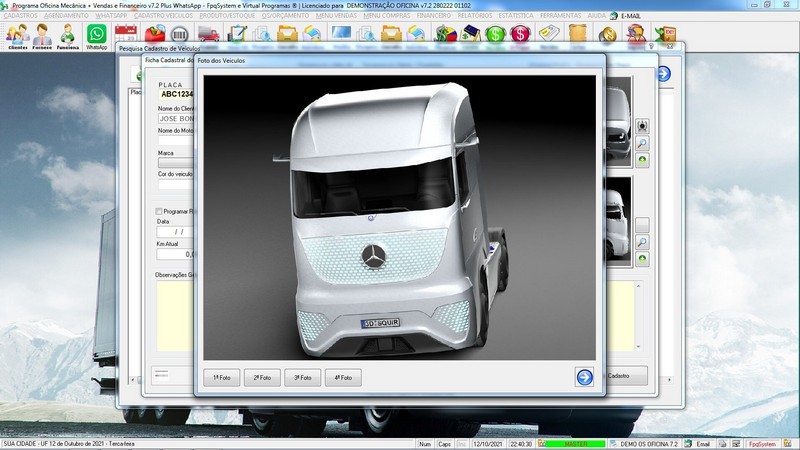Click the red dollar sign icon

(520, 35)
